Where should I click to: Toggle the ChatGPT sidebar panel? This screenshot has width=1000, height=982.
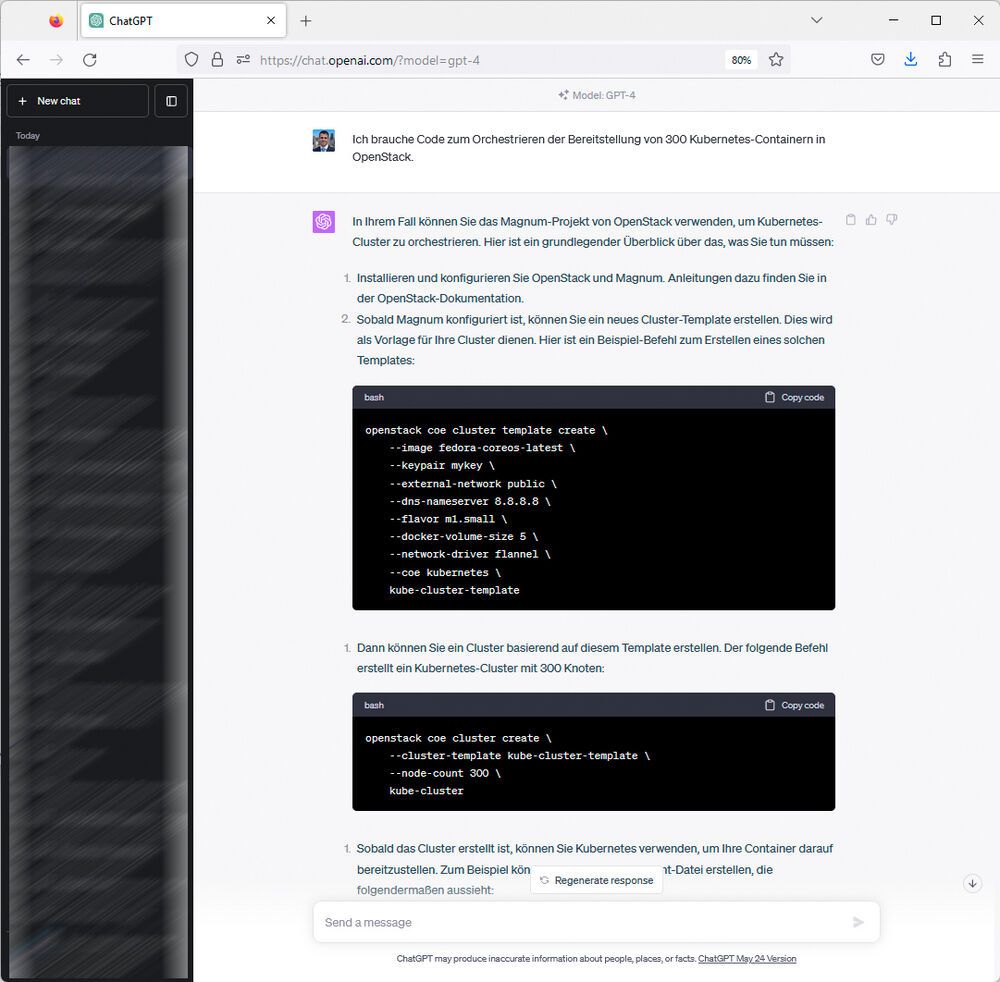171,101
